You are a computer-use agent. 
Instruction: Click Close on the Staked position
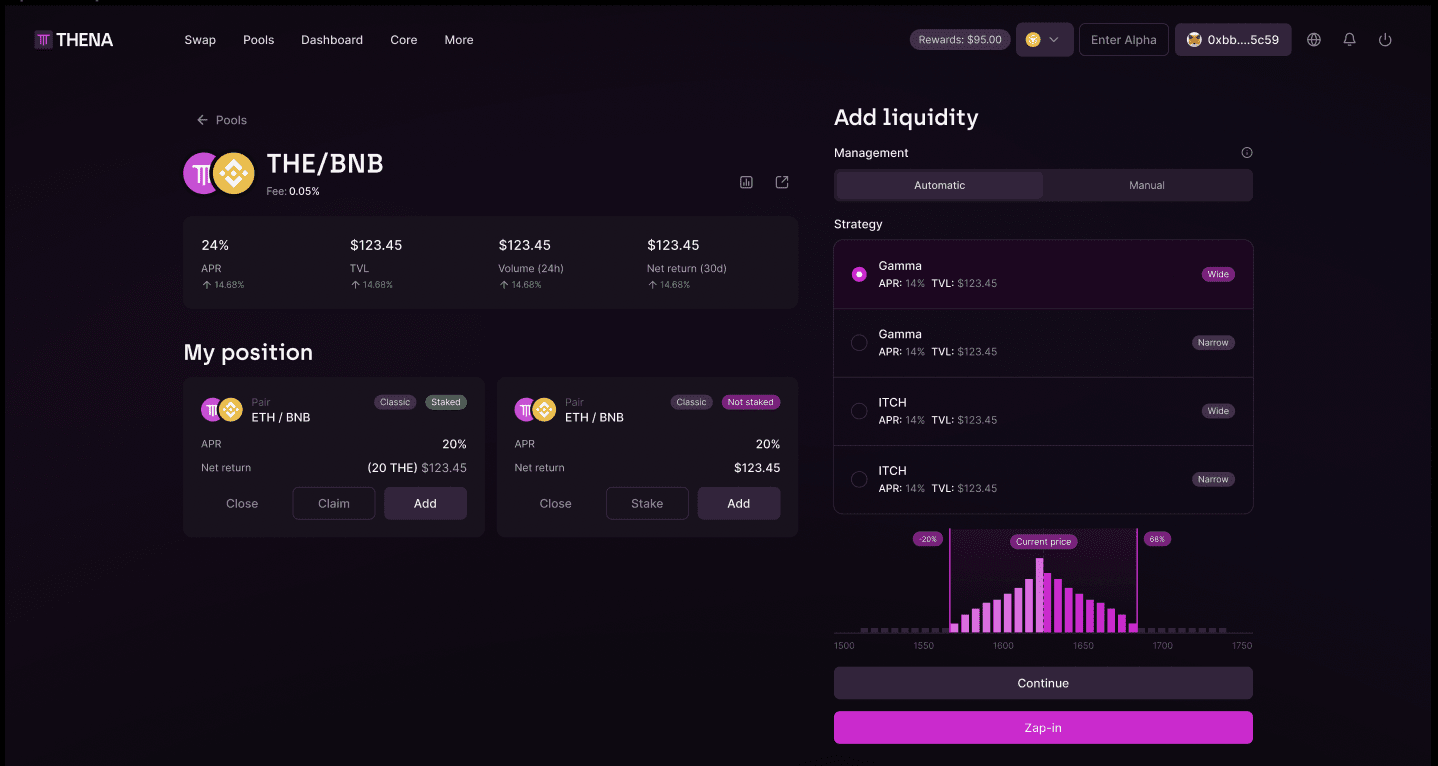[x=242, y=504]
